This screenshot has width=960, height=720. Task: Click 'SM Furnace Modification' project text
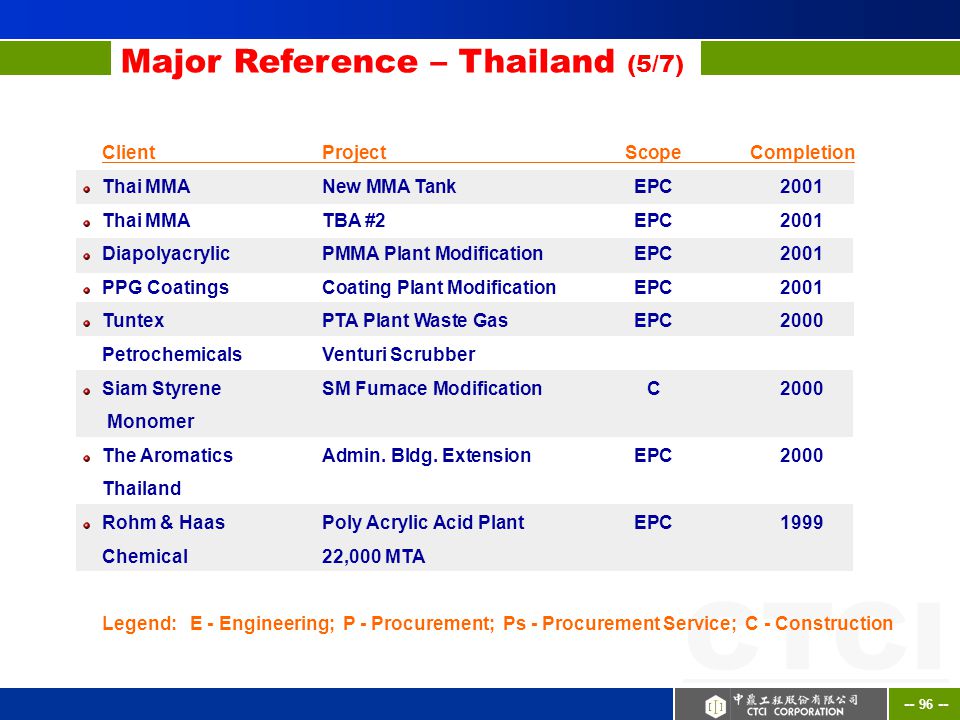click(x=432, y=388)
